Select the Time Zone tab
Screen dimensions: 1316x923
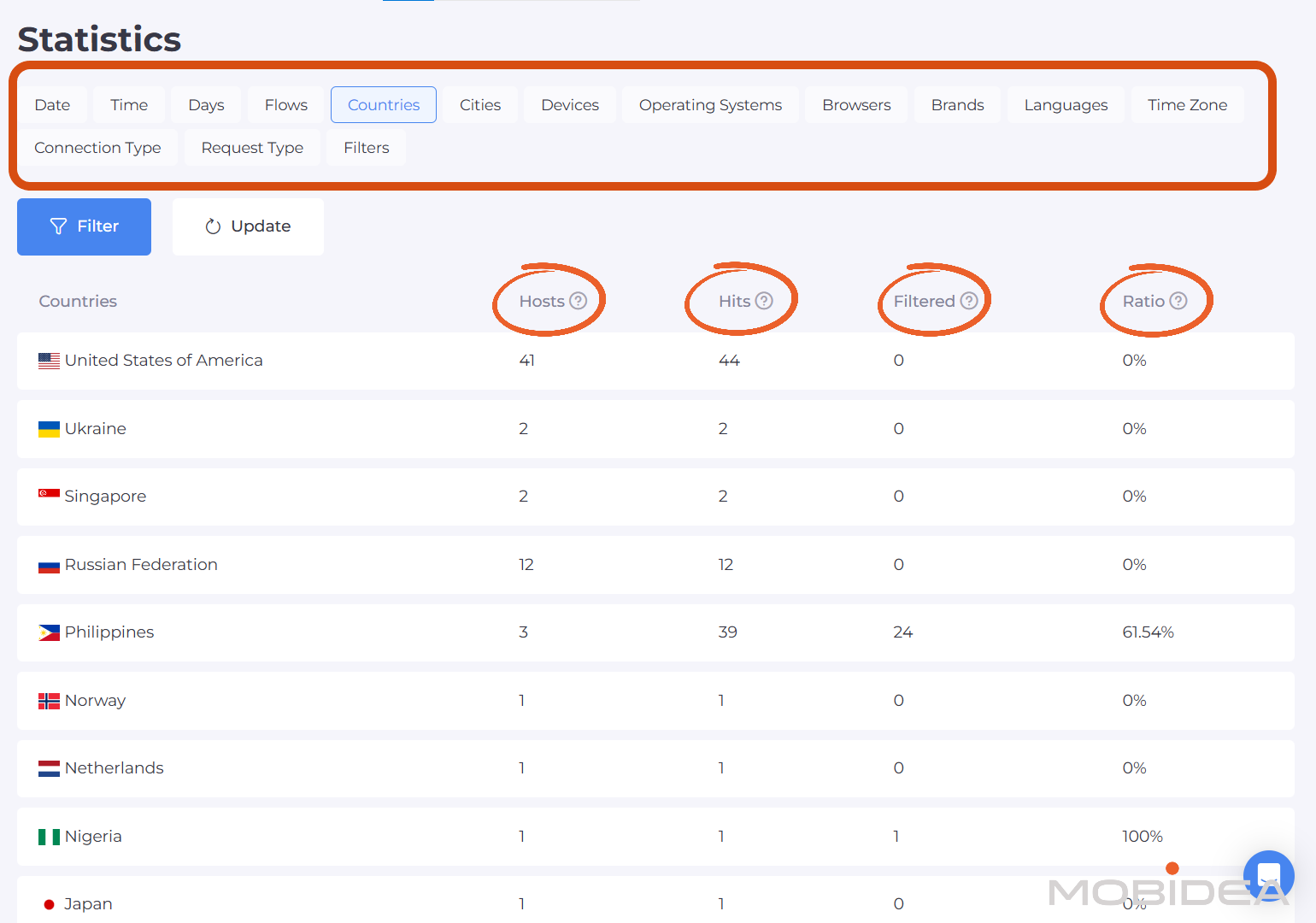pos(1187,105)
